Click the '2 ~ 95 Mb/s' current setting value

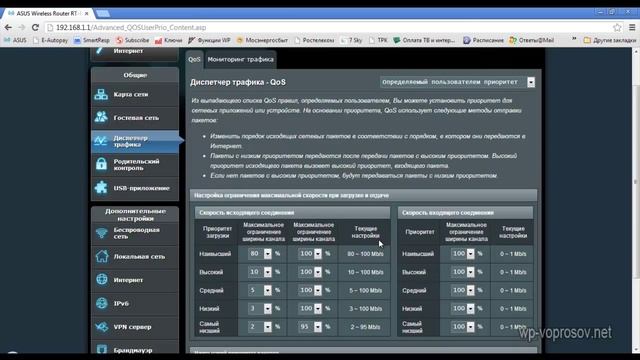(x=365, y=327)
